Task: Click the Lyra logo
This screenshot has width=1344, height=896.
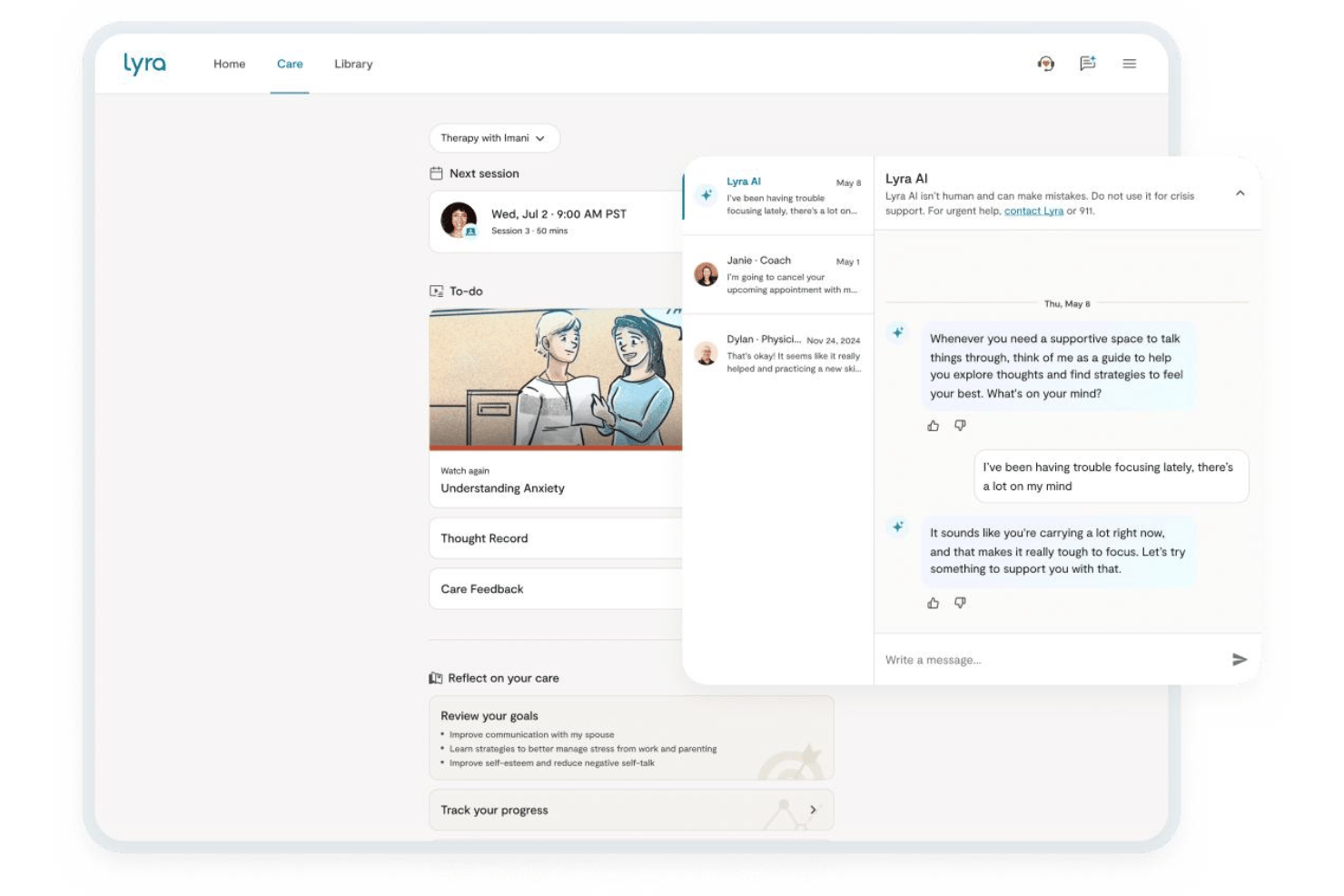Action: (144, 64)
